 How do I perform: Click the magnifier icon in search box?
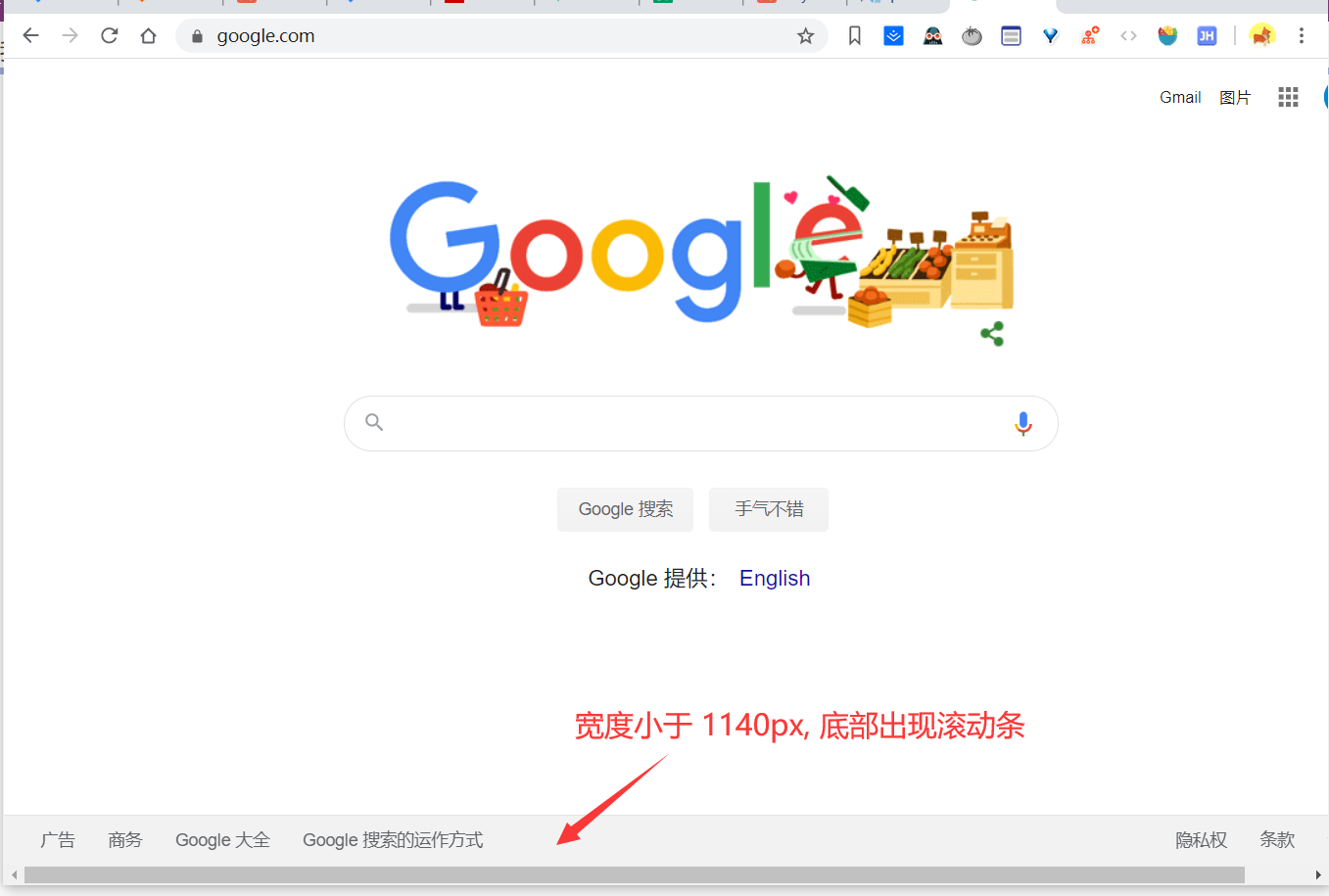coord(374,422)
